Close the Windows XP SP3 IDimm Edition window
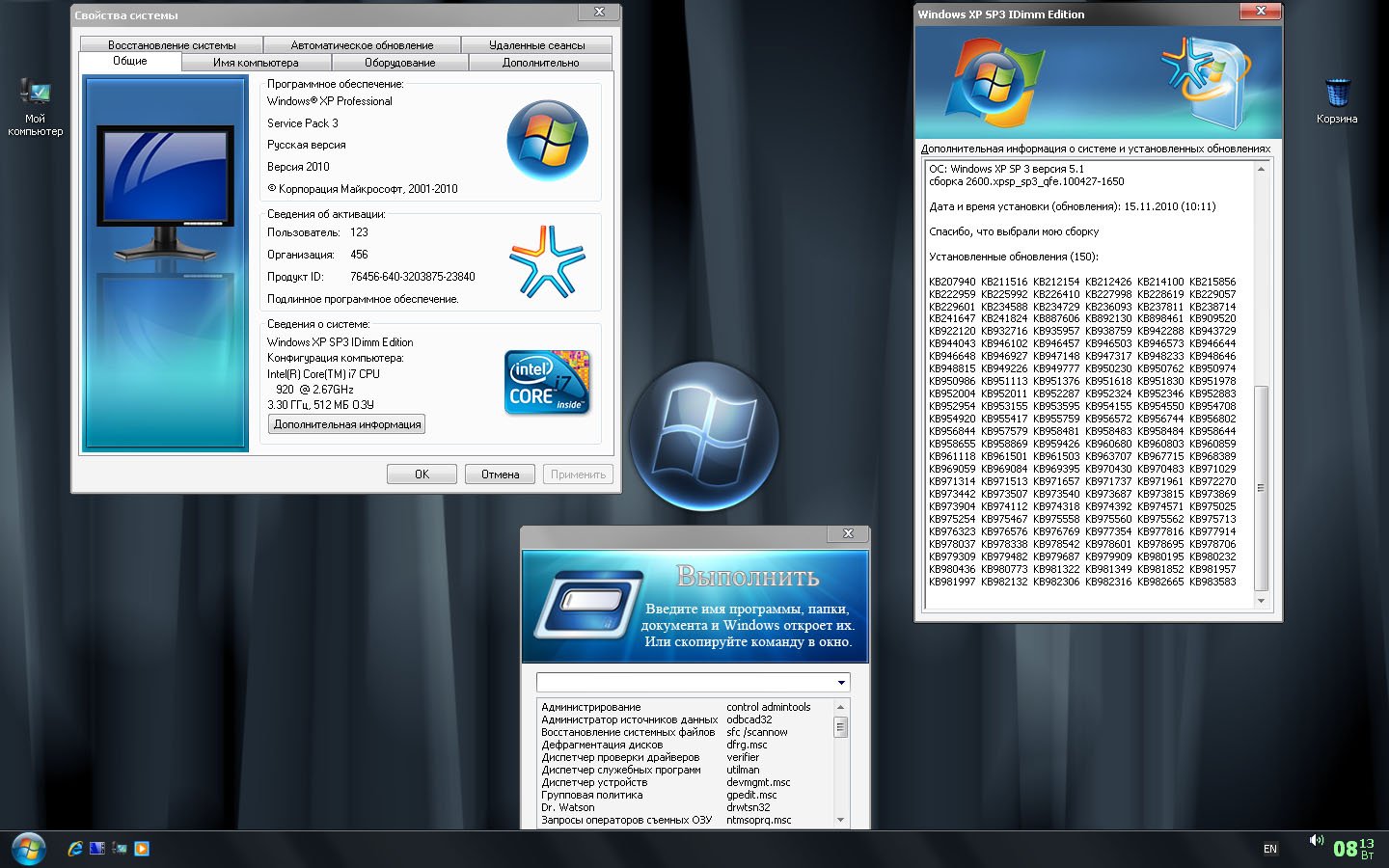The image size is (1389, 868). tap(1261, 11)
